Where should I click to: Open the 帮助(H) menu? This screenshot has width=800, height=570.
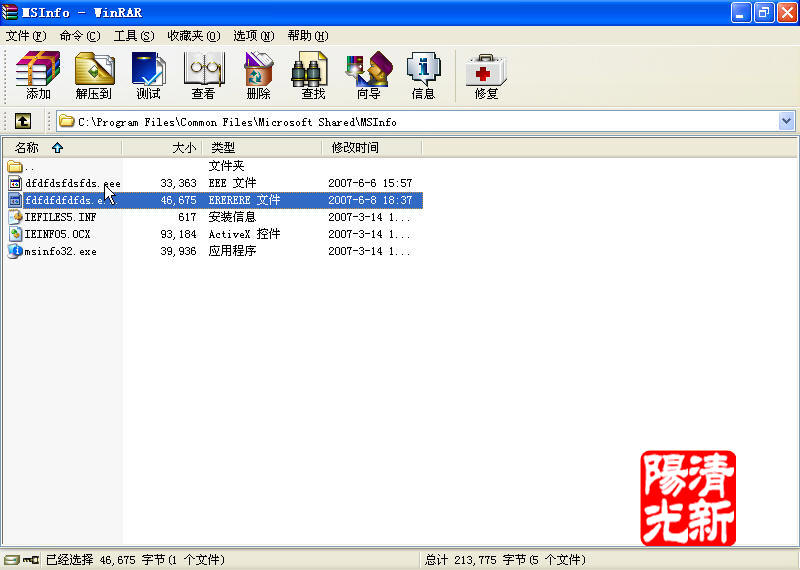[308, 36]
